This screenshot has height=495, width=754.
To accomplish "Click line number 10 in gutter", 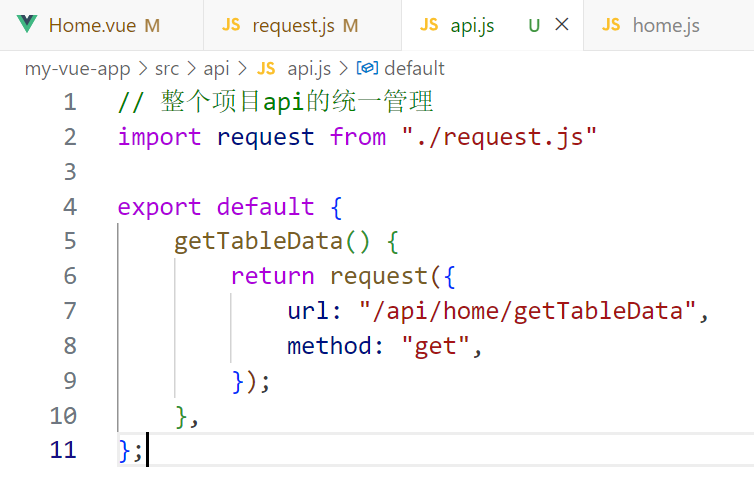I will (x=63, y=416).
